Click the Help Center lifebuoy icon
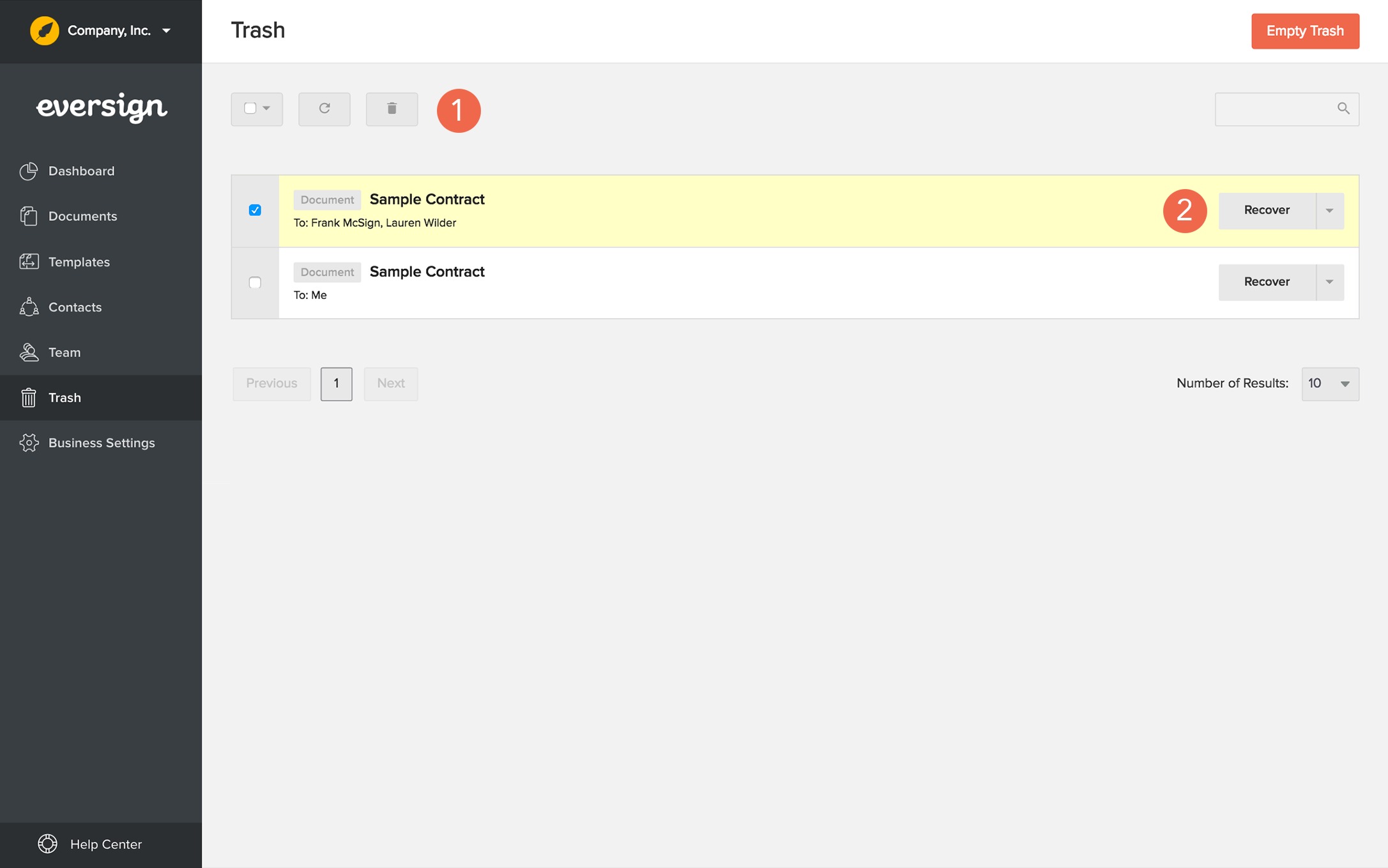The image size is (1388, 868). (47, 844)
